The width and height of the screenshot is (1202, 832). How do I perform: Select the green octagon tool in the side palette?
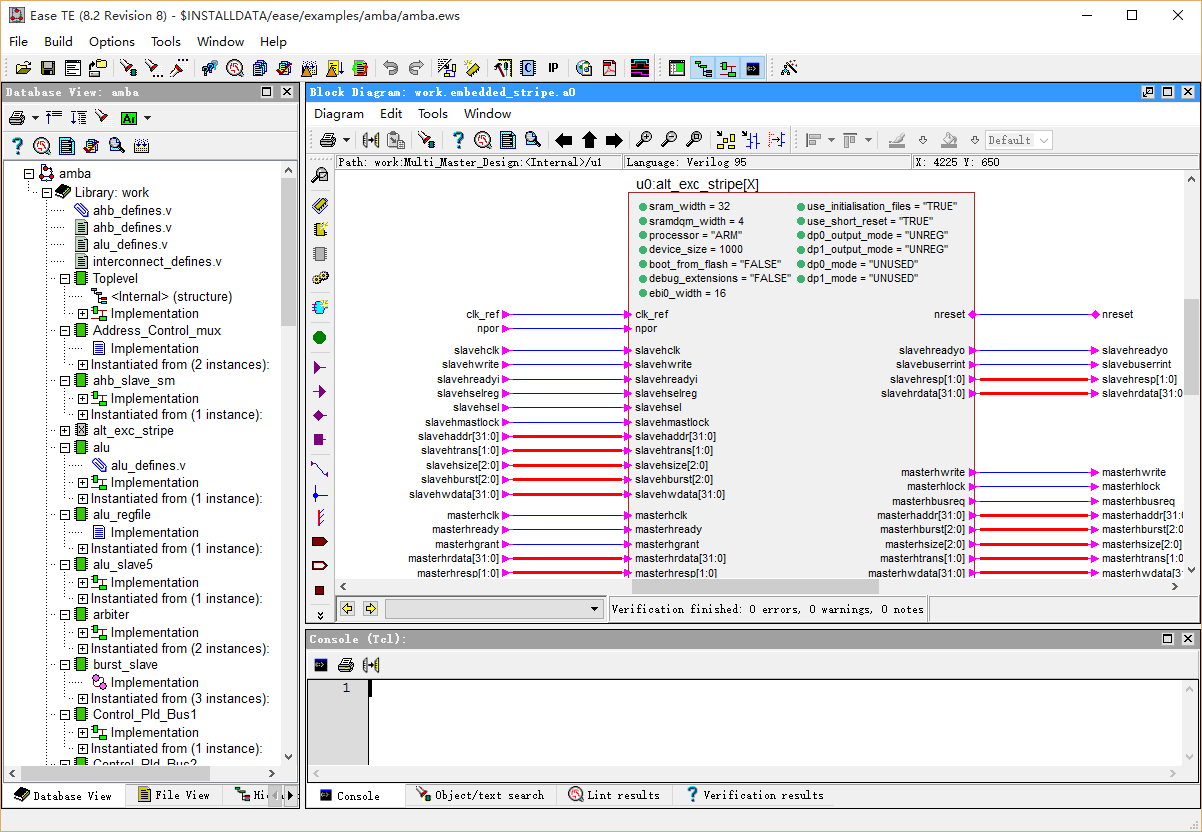point(320,337)
